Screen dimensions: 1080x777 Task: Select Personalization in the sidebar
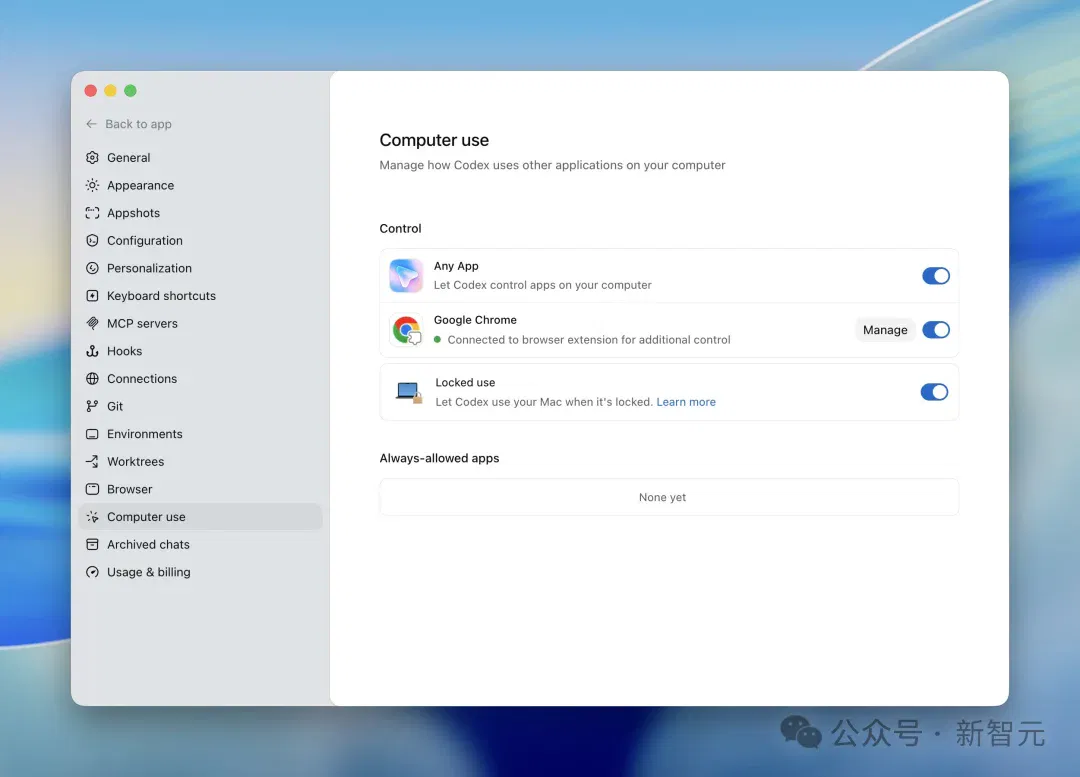pos(200,268)
